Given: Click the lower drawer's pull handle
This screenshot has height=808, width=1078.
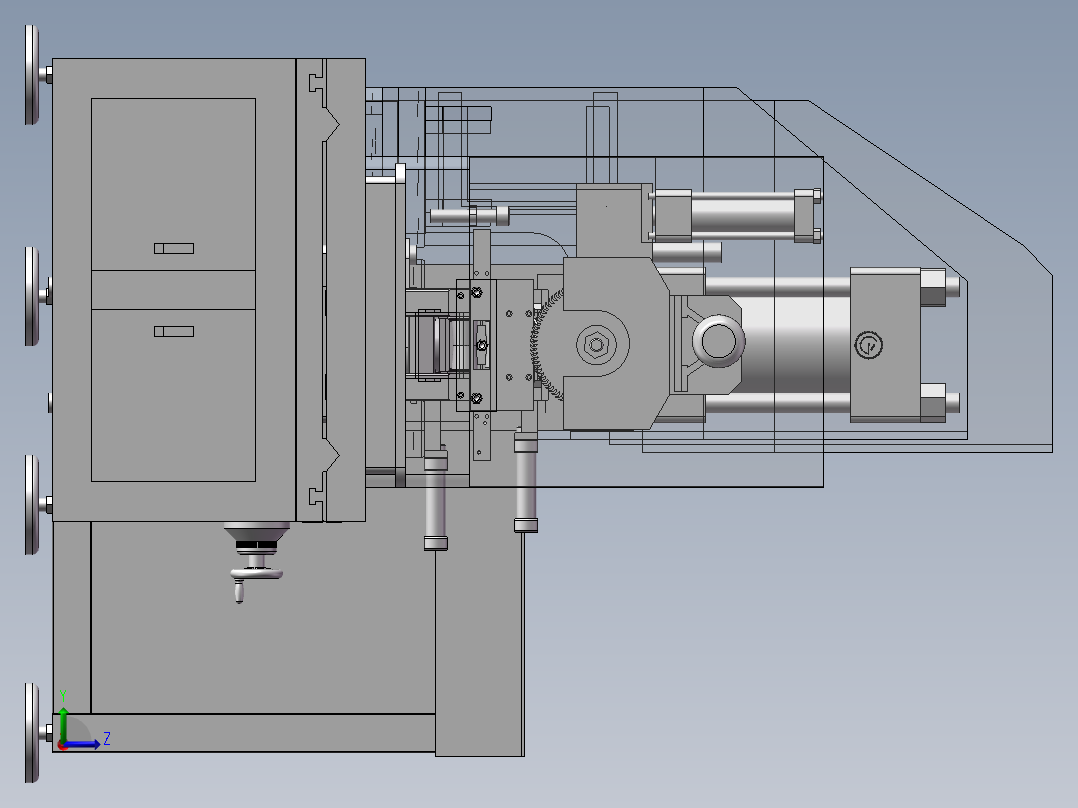Looking at the screenshot, I should (x=174, y=331).
